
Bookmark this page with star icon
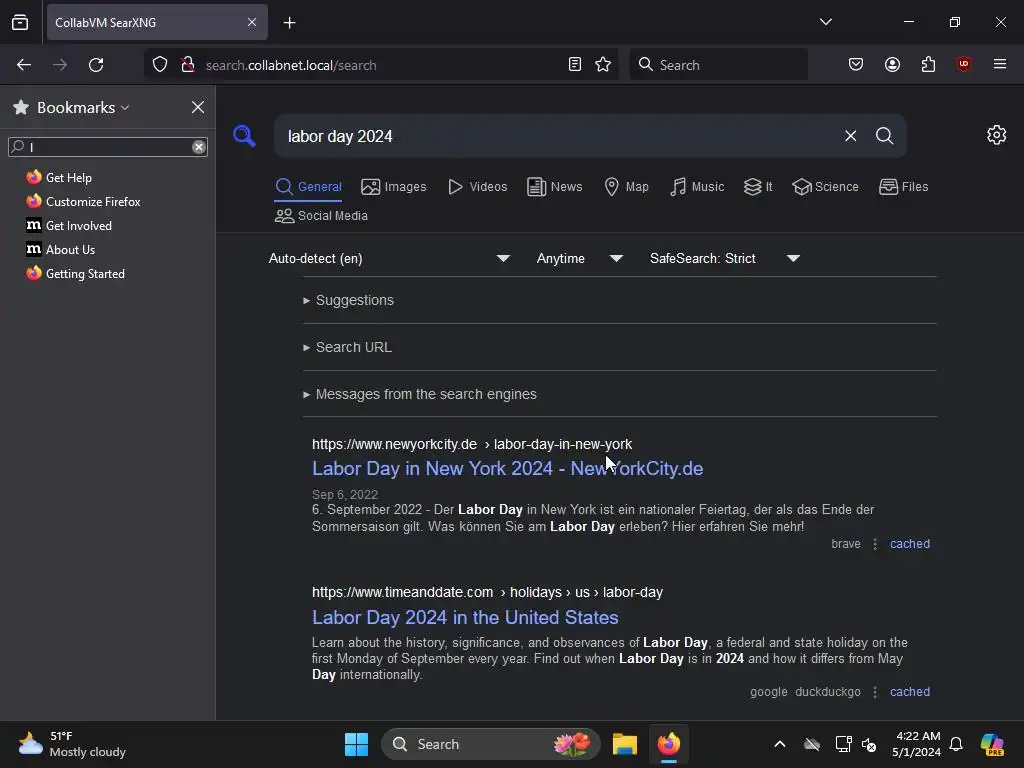tap(603, 65)
